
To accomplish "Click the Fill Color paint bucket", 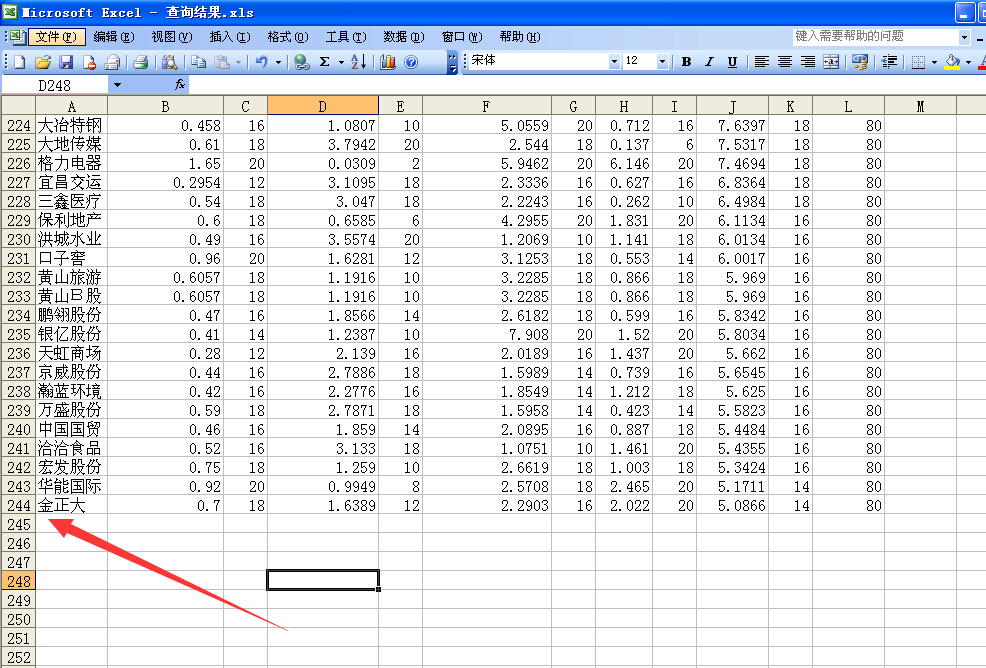I will coord(951,62).
